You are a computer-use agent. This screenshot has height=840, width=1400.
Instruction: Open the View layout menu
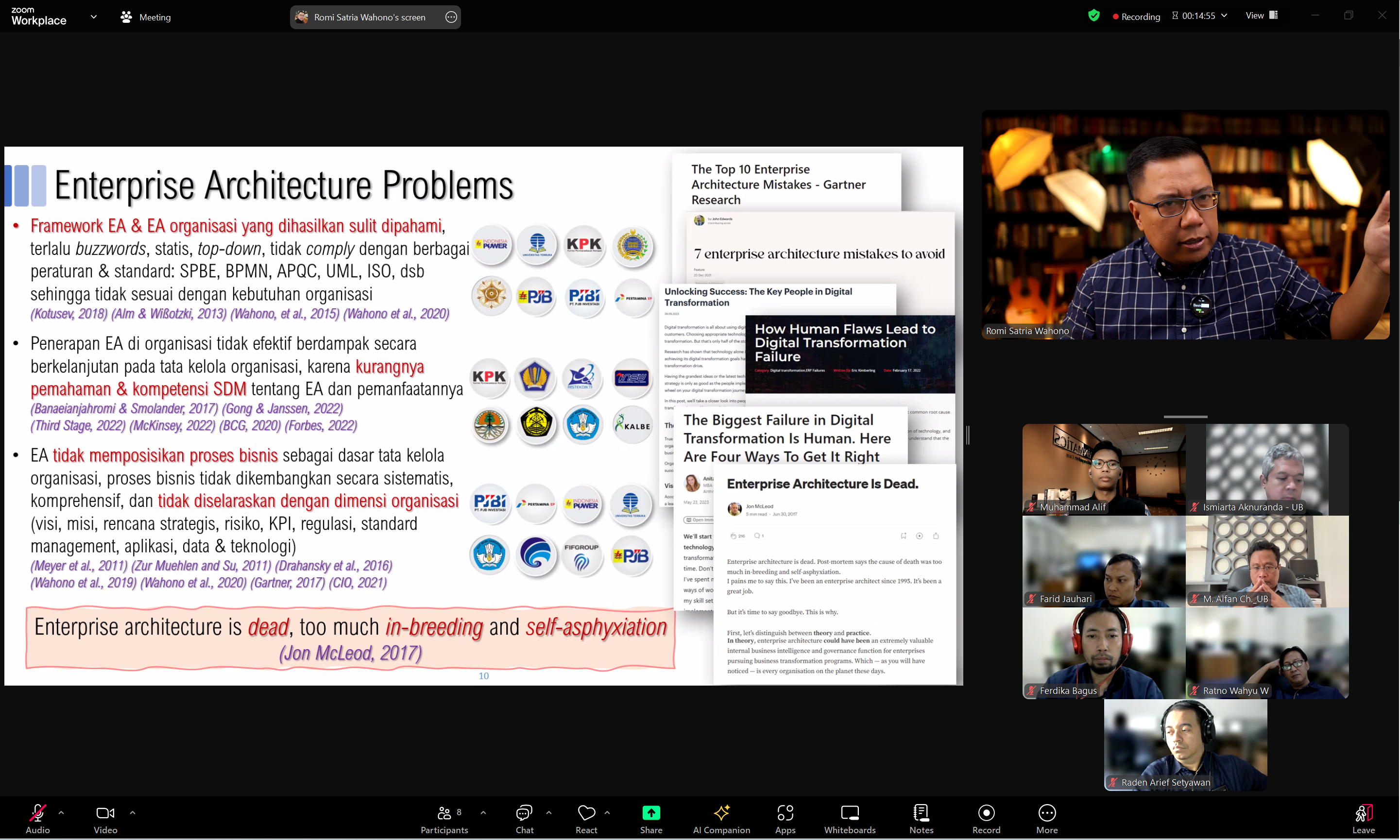pos(1261,16)
